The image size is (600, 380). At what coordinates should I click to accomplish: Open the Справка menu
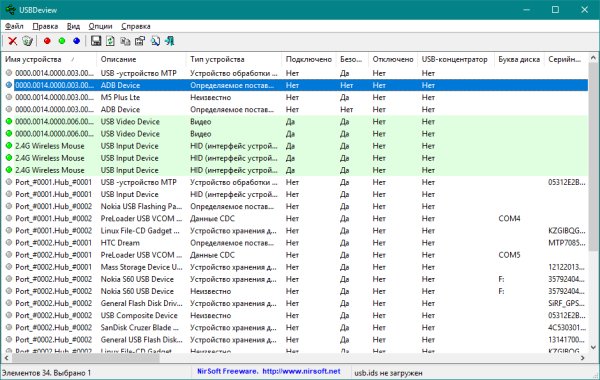(x=135, y=26)
